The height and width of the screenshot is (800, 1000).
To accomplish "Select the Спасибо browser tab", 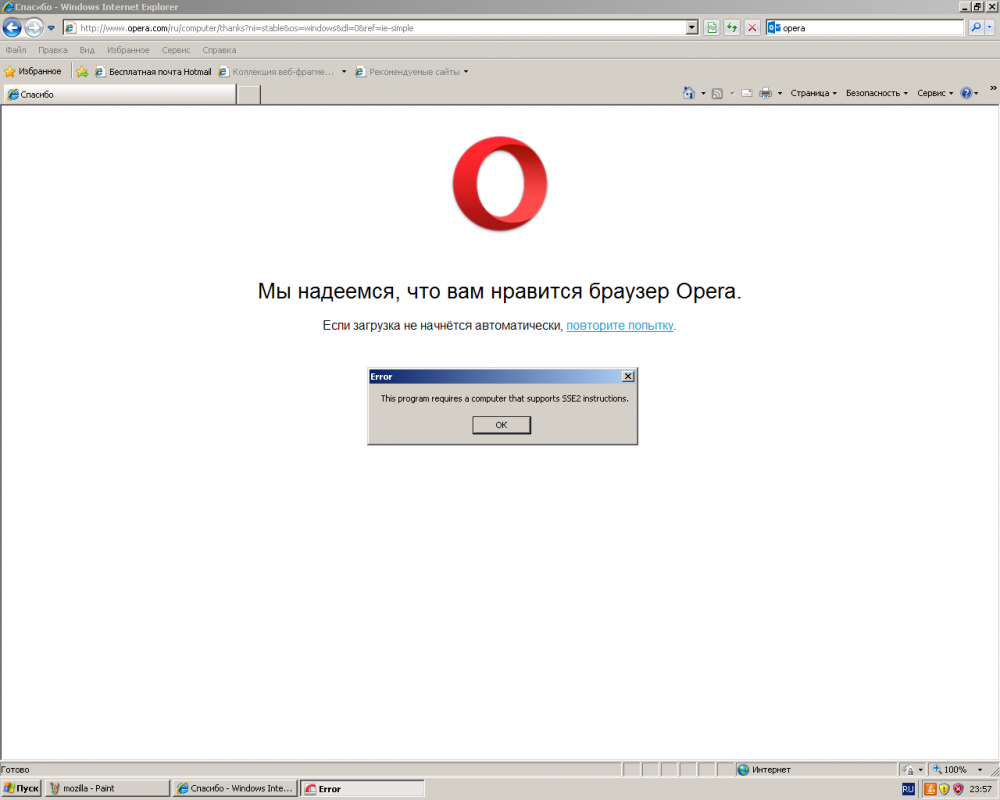I will point(118,95).
